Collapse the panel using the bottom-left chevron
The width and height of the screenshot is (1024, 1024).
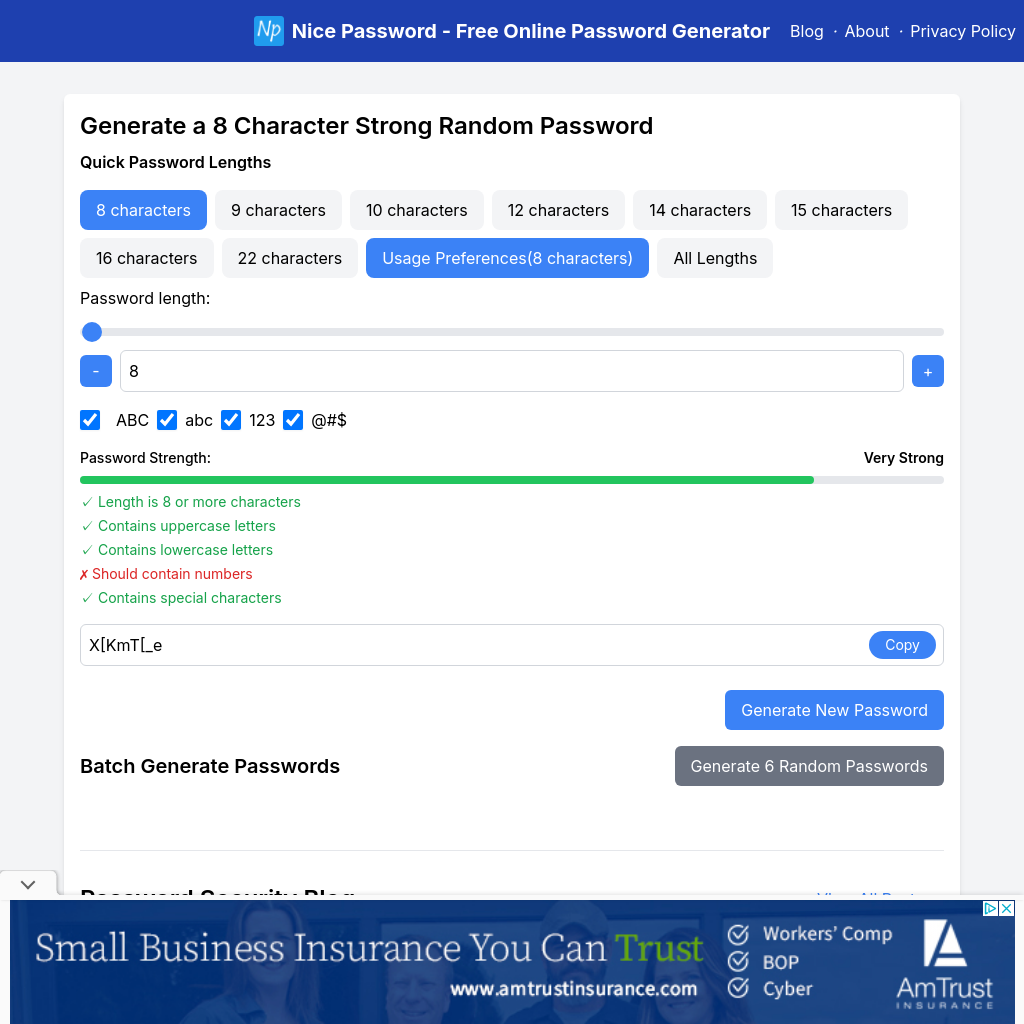27,884
